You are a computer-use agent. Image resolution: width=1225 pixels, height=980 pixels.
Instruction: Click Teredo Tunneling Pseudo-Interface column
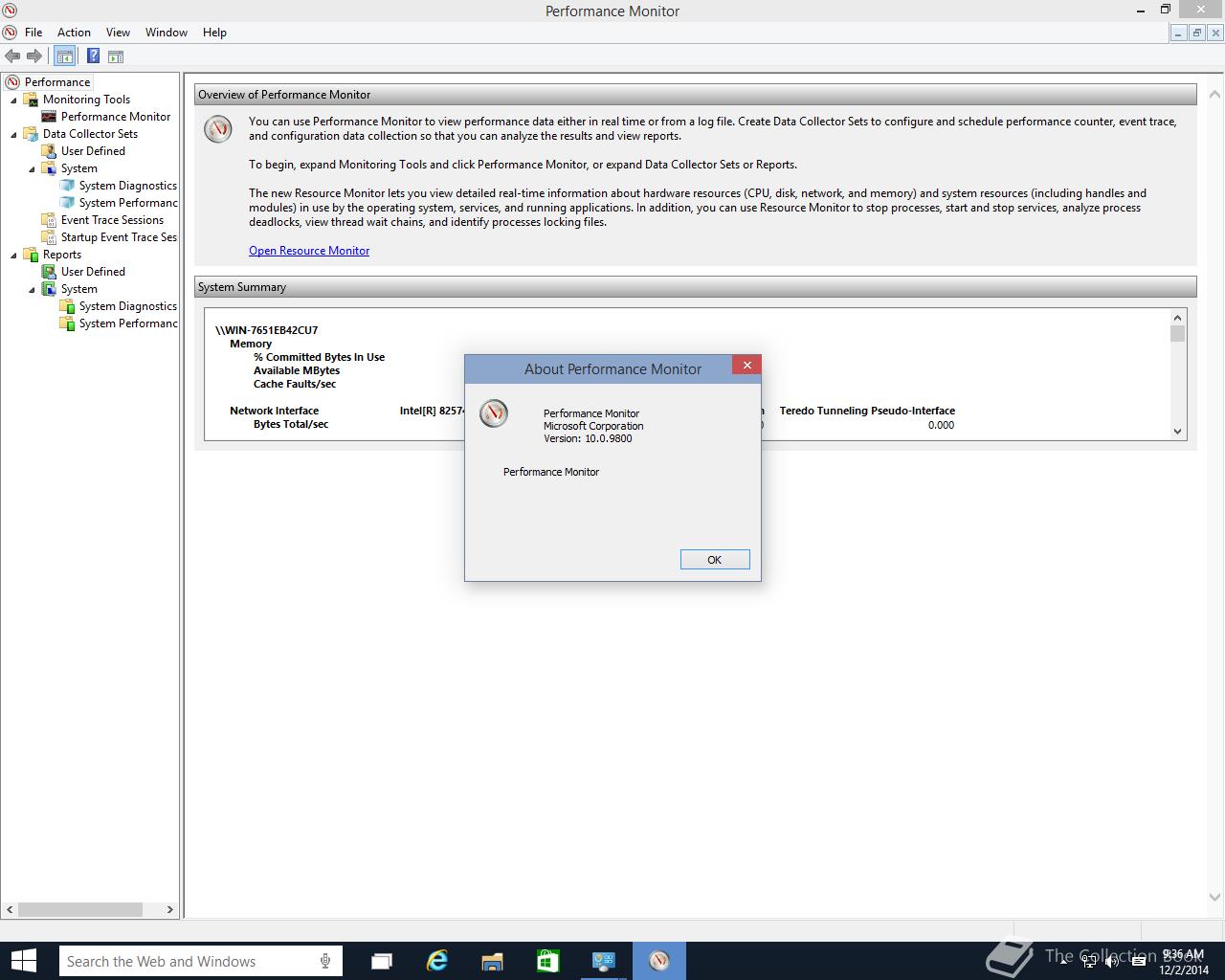coord(867,411)
